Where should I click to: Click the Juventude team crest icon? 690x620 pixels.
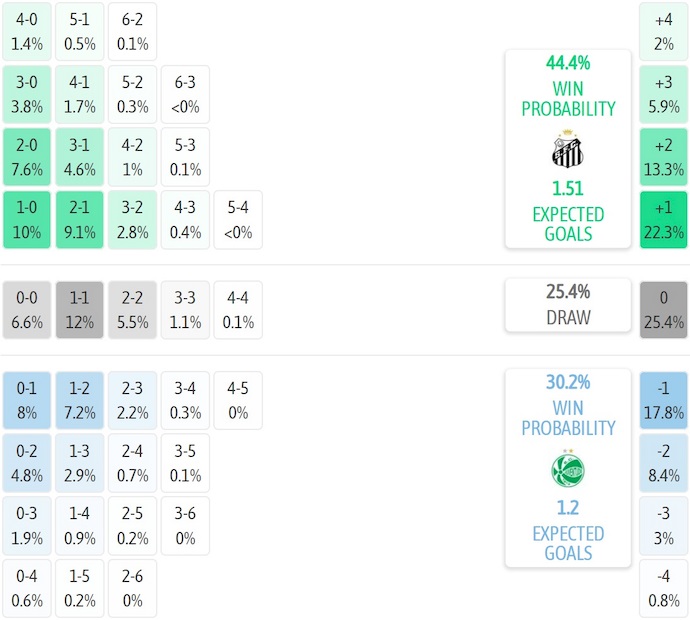click(x=567, y=469)
